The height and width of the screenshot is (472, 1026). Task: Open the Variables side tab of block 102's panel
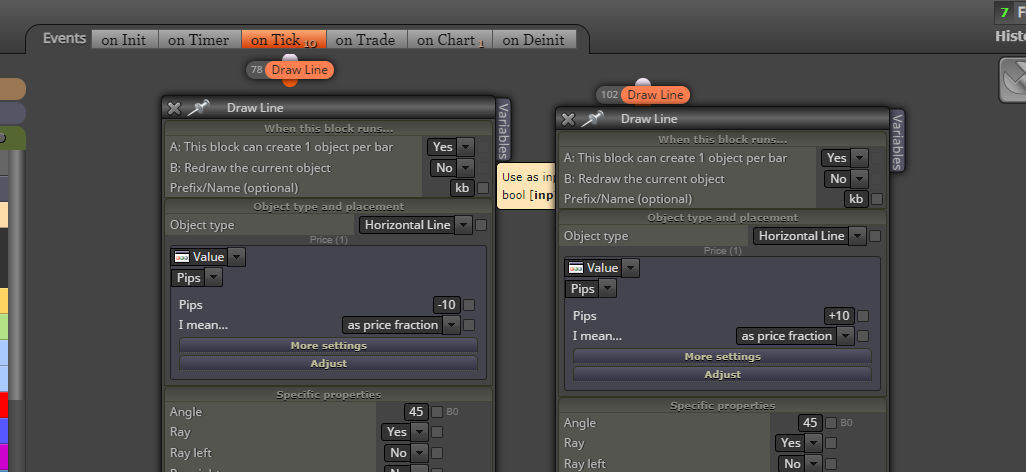(x=898, y=140)
